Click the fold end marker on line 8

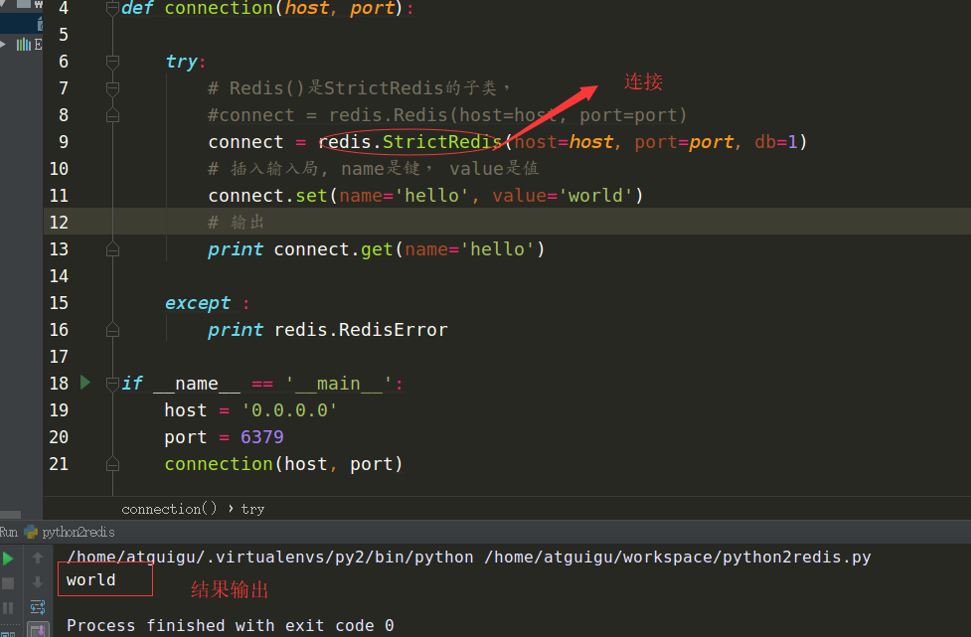pos(112,115)
